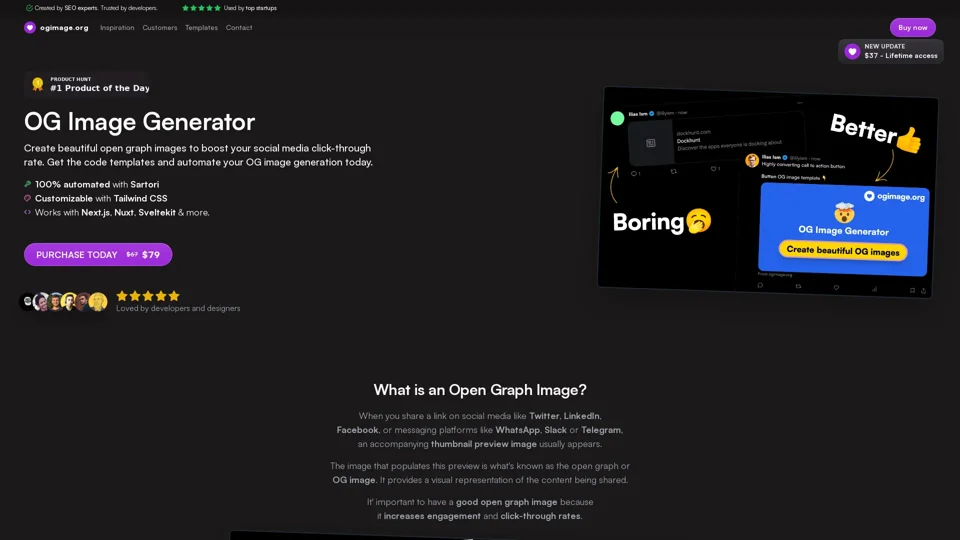Click the heart icon in NEW UPDATE banner
Screen dimensions: 960x540
[852, 51]
